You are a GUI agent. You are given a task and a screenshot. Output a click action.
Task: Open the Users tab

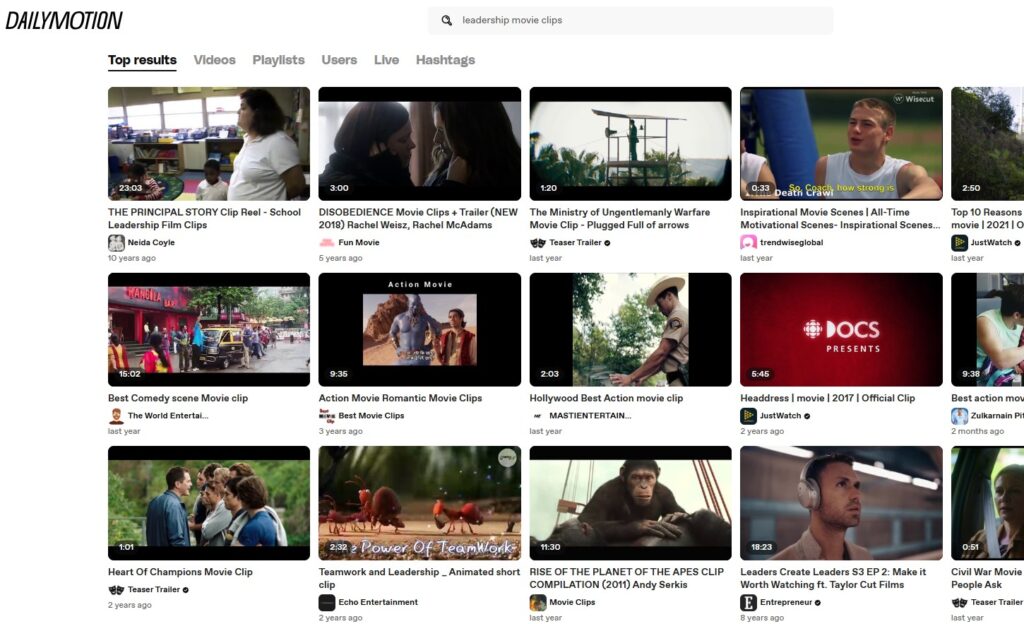[x=339, y=60]
